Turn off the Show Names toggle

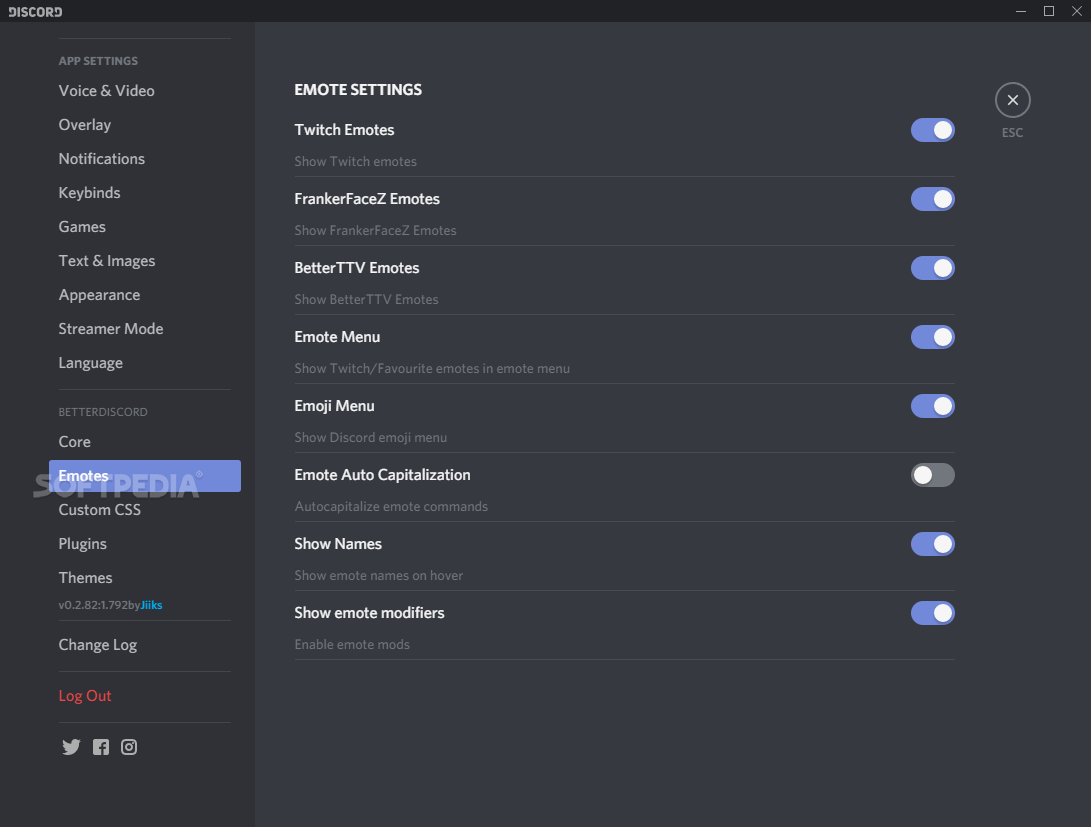[x=932, y=544]
